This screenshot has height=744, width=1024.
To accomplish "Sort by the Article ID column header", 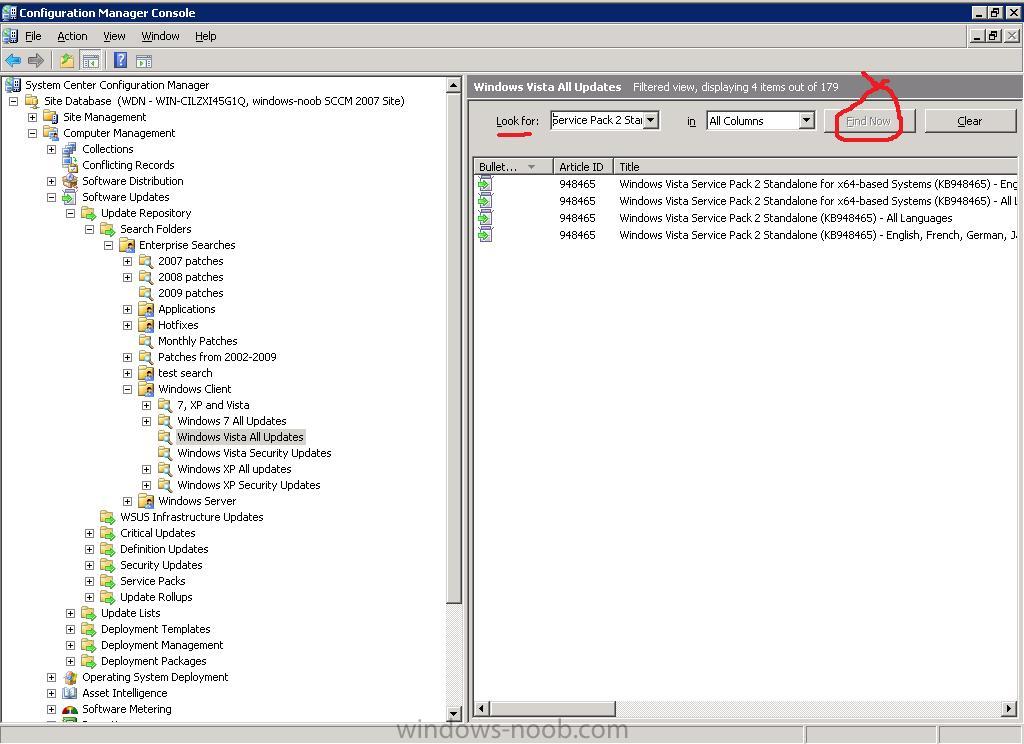I will point(583,167).
